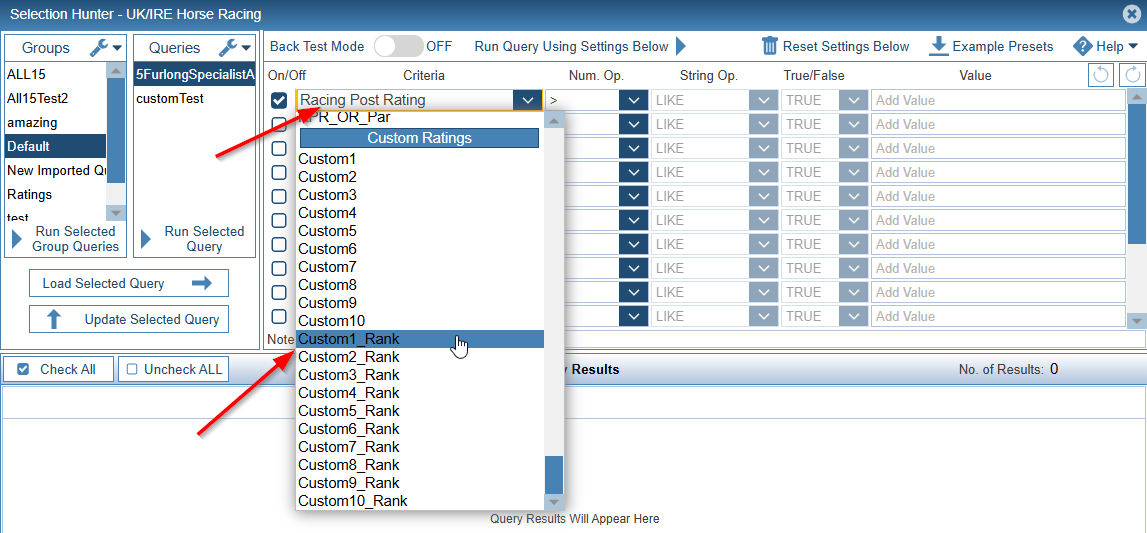This screenshot has width=1147, height=533.
Task: Click the redo arrow above the value column
Action: click(x=1131, y=75)
